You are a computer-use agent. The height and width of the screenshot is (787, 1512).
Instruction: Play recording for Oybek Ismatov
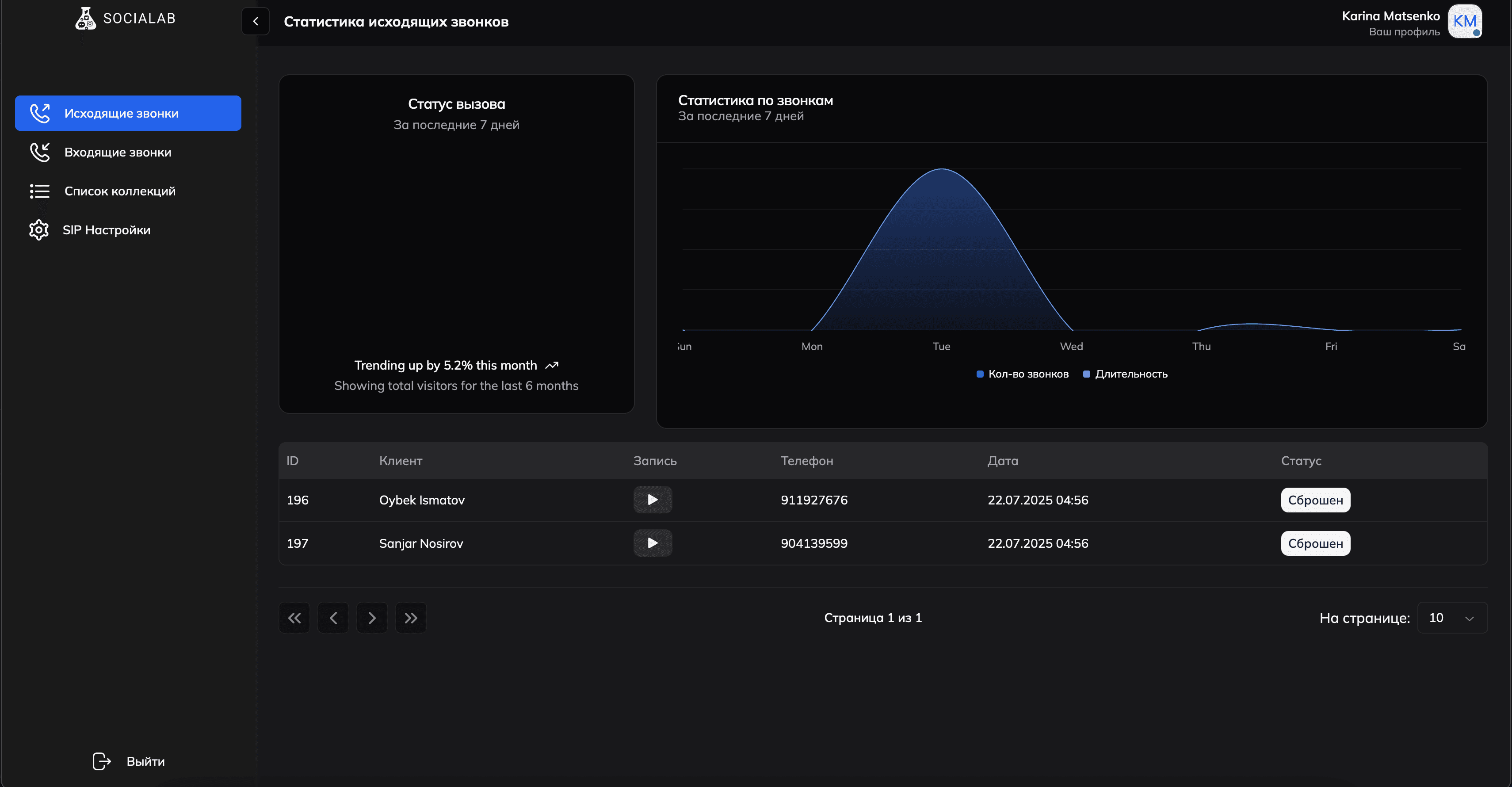point(652,500)
